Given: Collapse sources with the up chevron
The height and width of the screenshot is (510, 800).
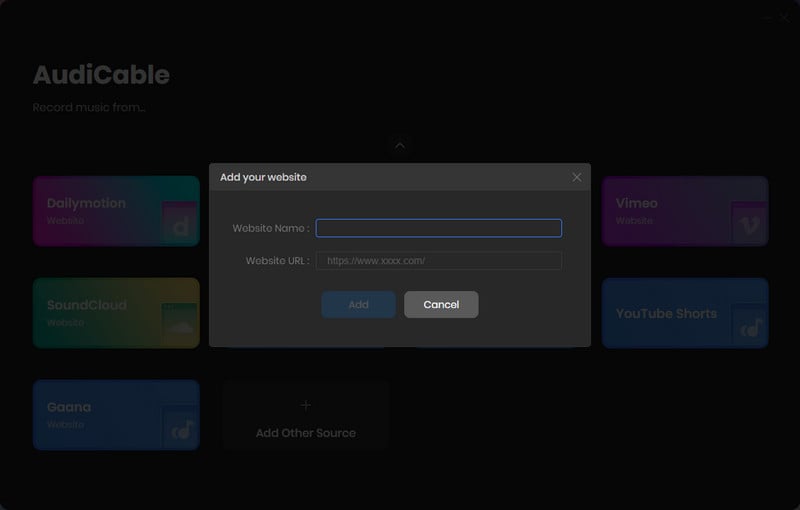Looking at the screenshot, I should click(x=400, y=146).
